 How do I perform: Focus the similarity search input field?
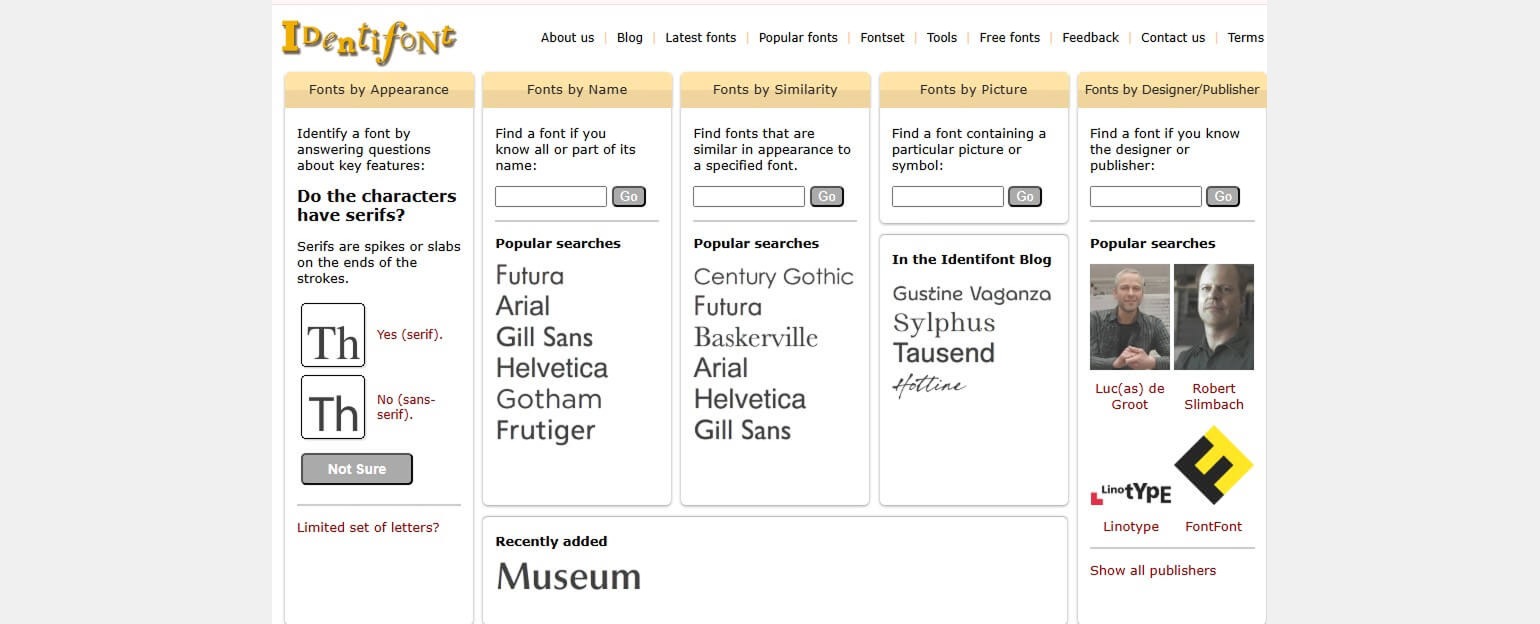[x=749, y=197]
